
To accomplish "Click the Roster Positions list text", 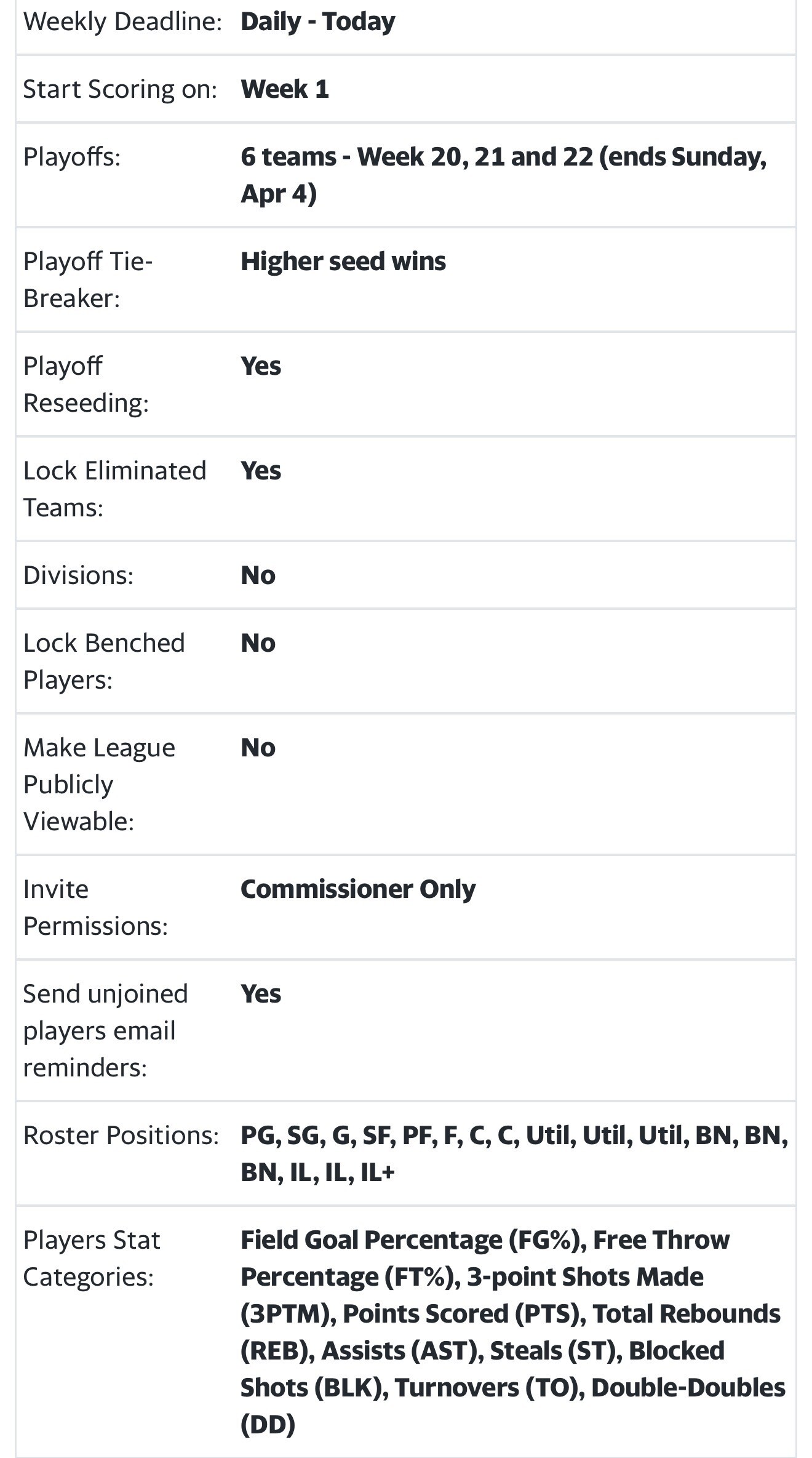I will (x=514, y=1154).
